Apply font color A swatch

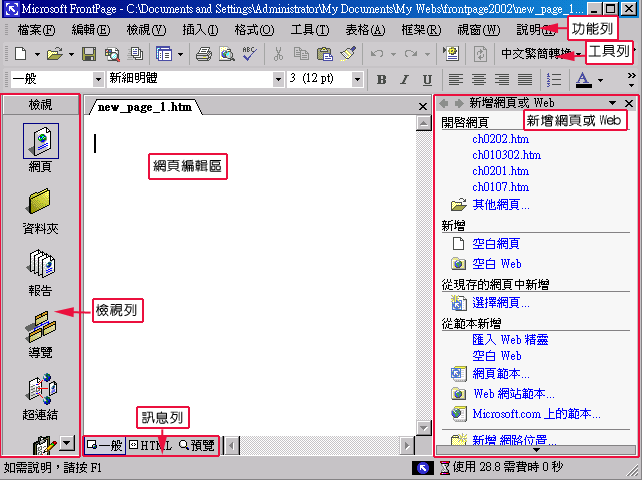[583, 80]
